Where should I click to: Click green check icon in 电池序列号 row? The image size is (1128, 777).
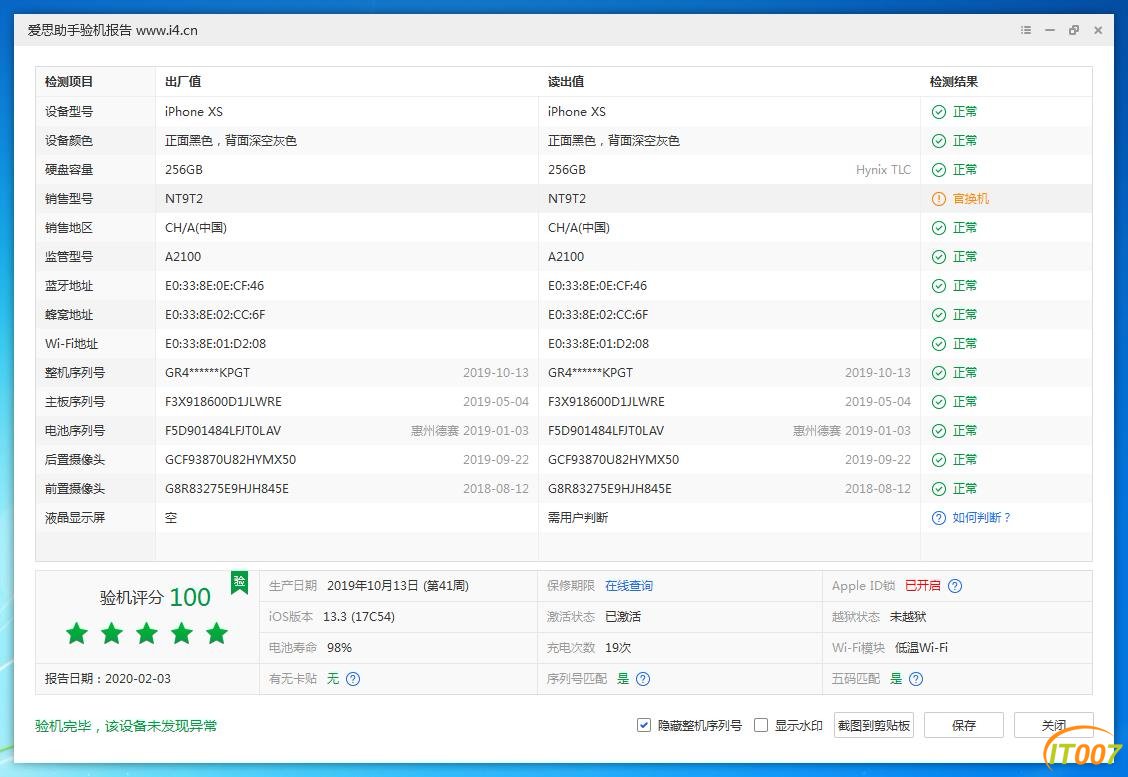point(939,431)
